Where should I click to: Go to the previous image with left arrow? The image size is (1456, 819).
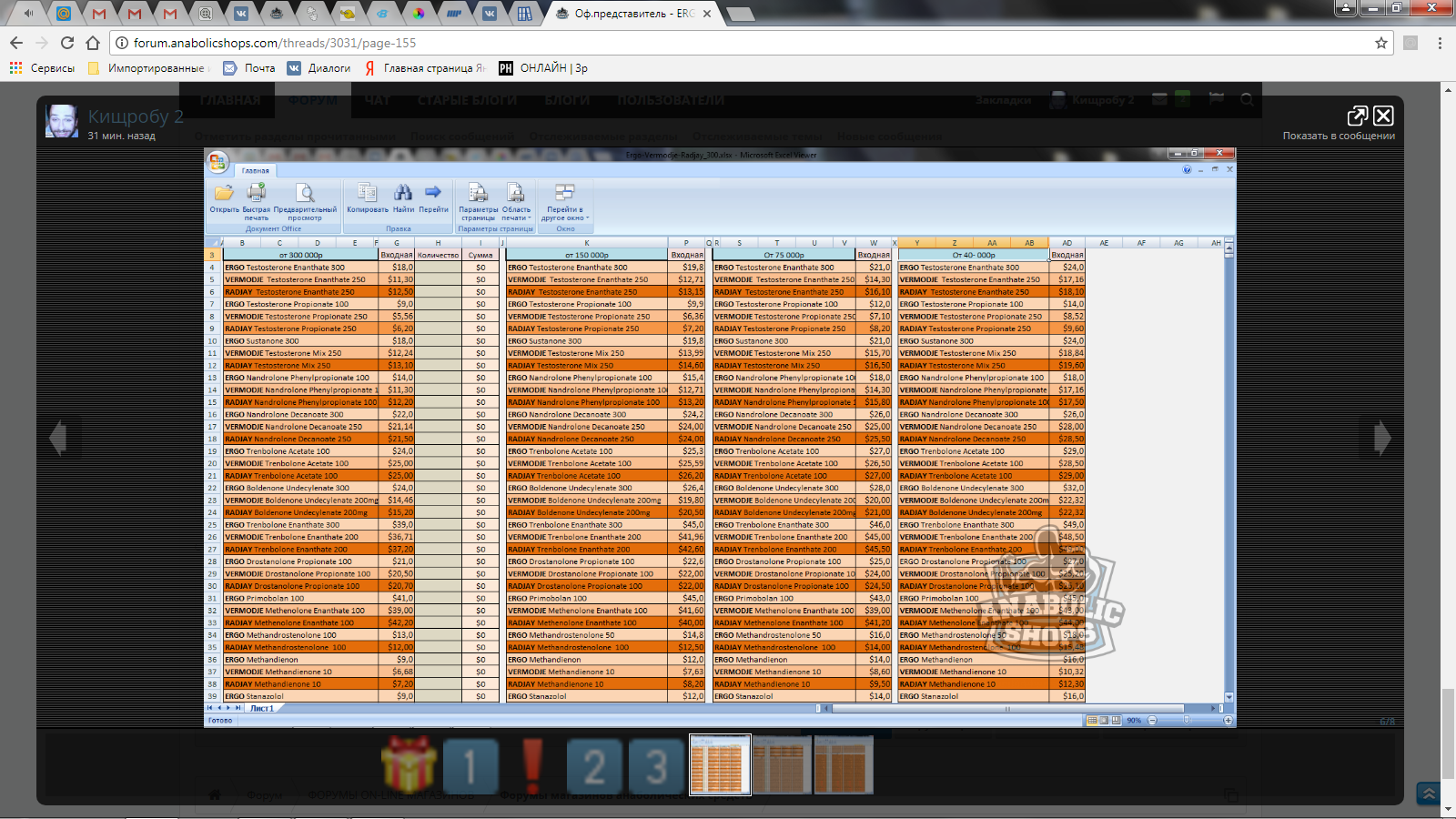58,439
